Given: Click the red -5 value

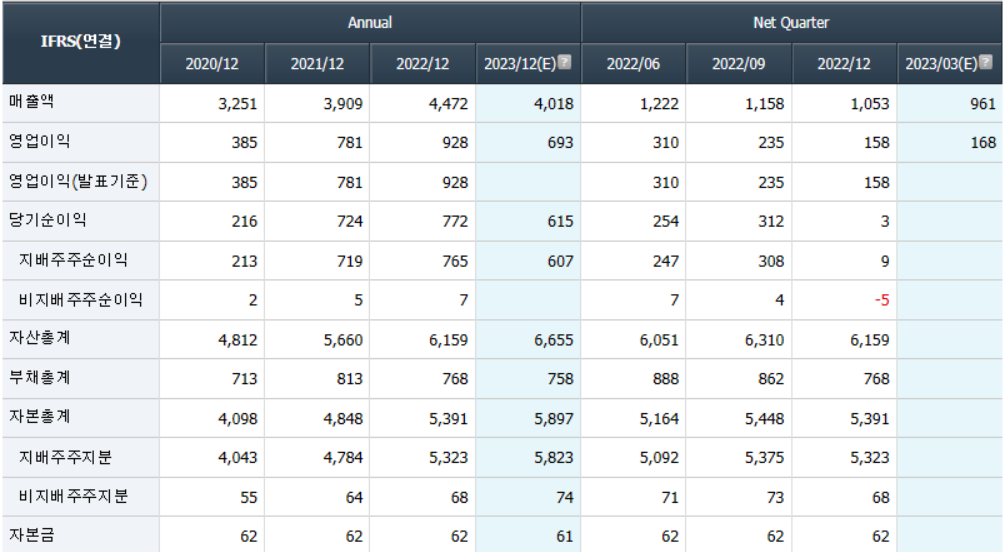Looking at the screenshot, I should coord(882,300).
